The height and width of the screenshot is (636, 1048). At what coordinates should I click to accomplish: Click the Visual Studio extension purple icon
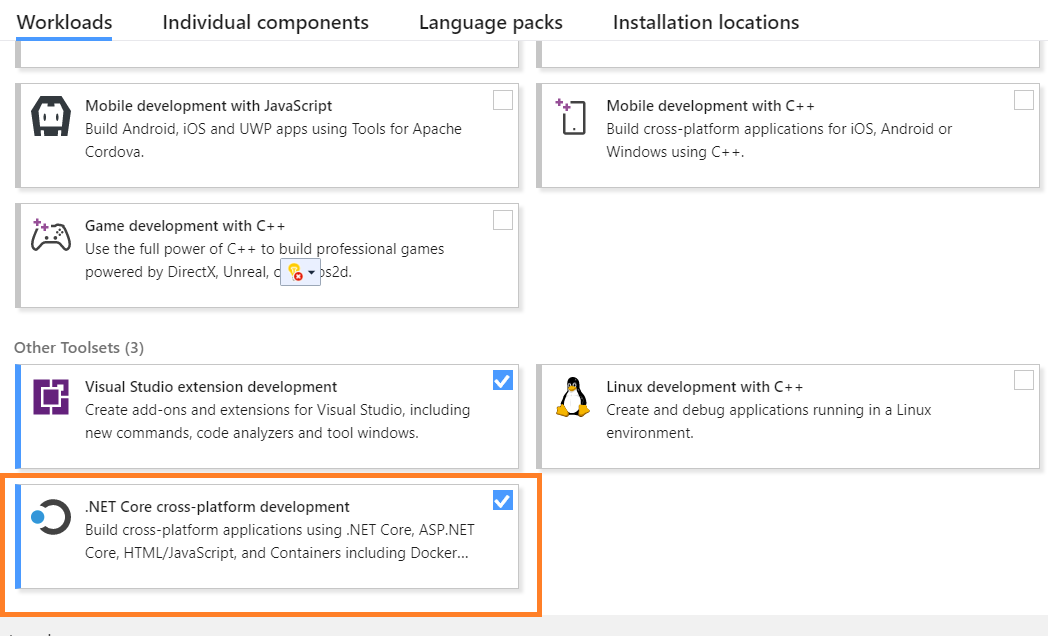click(x=51, y=397)
